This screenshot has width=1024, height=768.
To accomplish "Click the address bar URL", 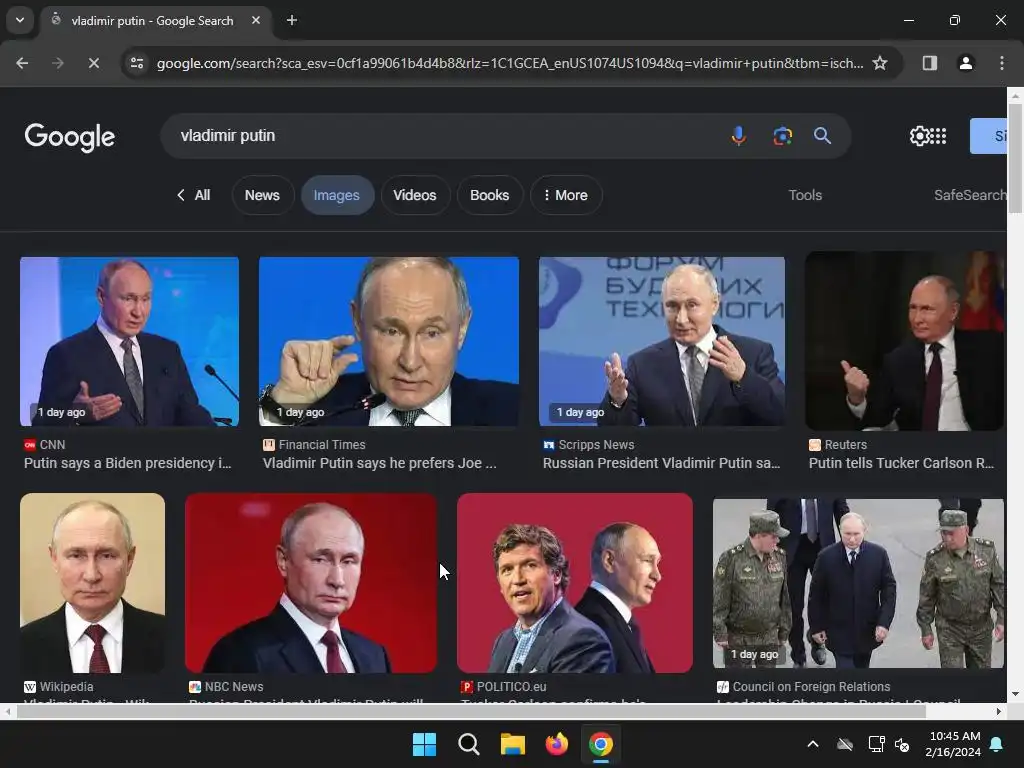I will tap(509, 63).
